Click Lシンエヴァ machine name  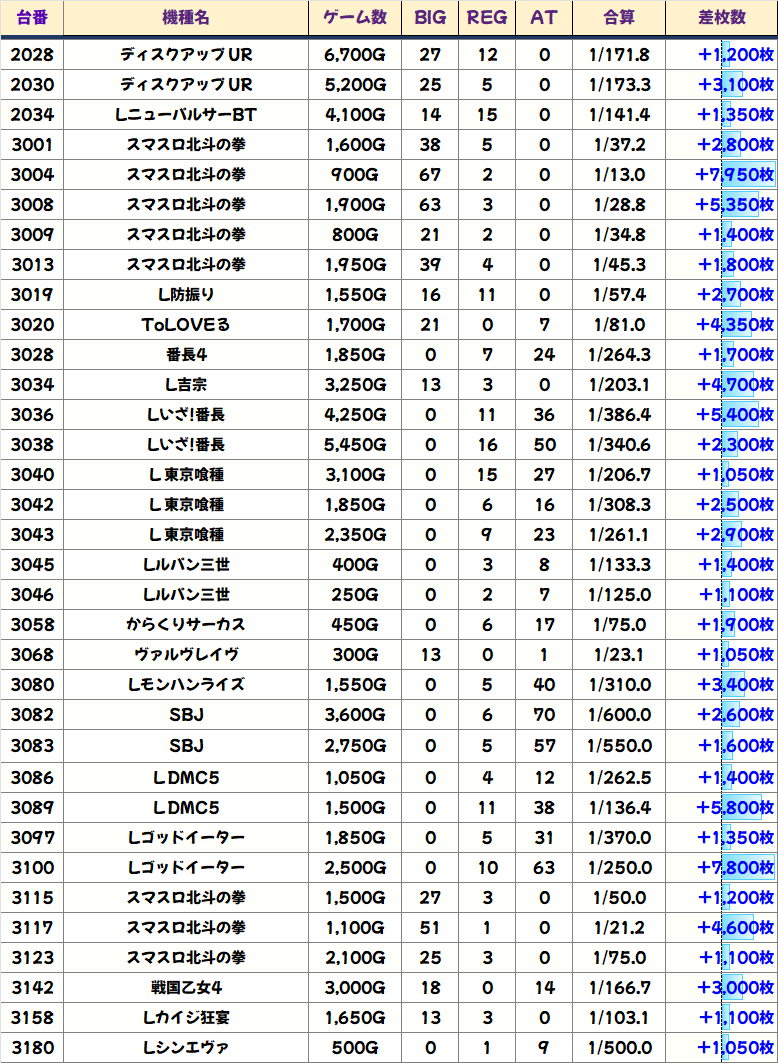coord(186,1047)
